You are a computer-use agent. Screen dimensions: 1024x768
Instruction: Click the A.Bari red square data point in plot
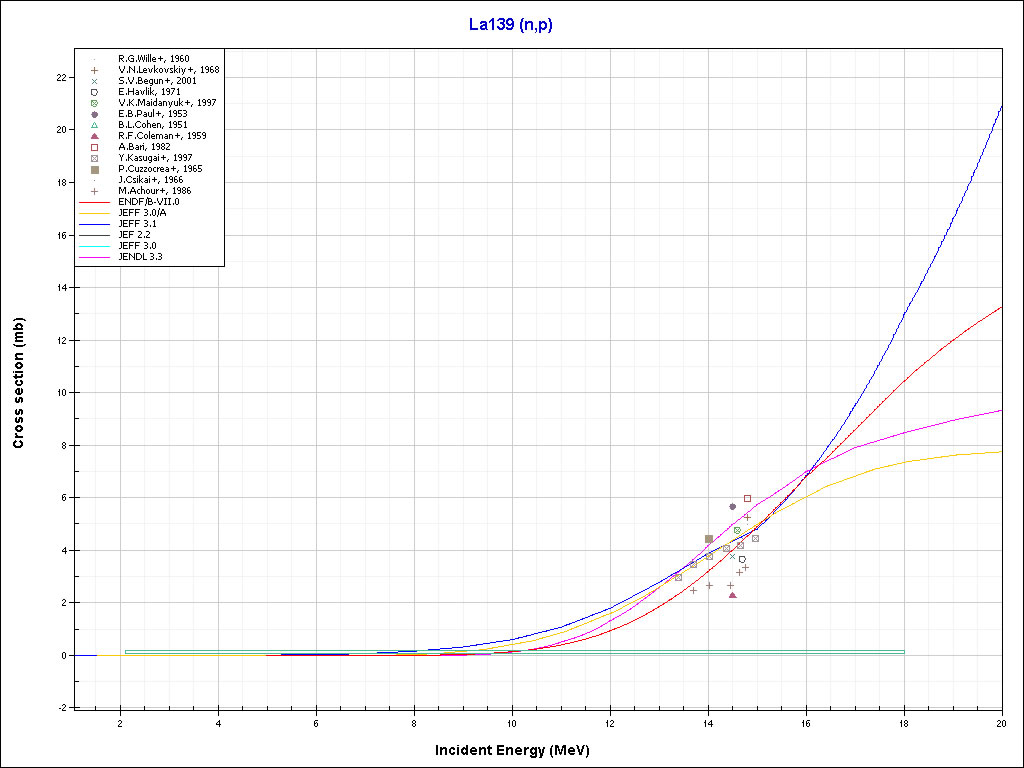click(x=747, y=498)
